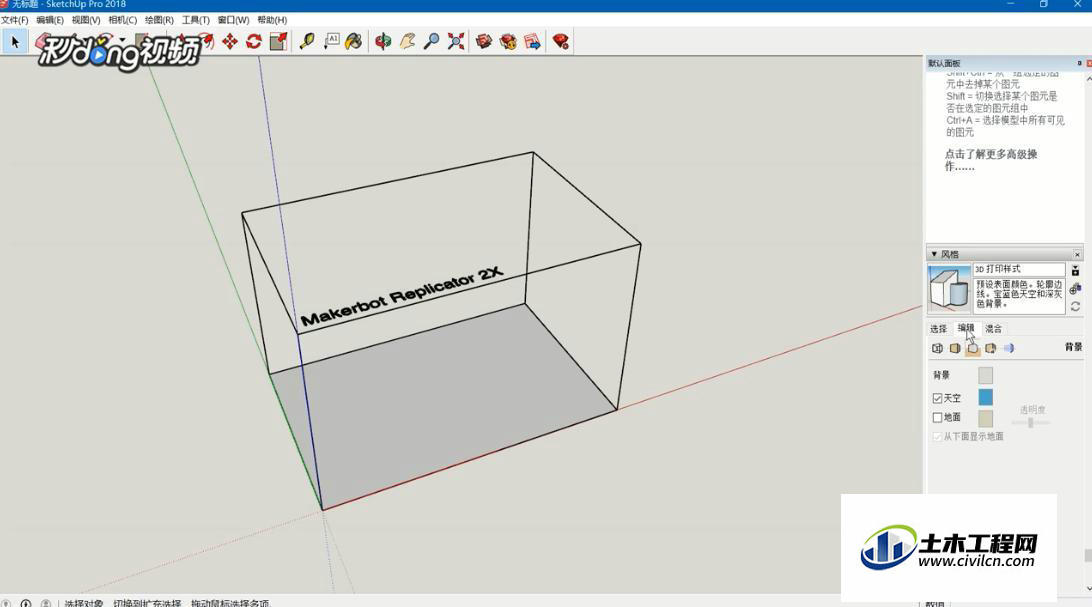Image resolution: width=1092 pixels, height=607 pixels.
Task: Open Watermark settings in style editor
Action: click(x=990, y=348)
